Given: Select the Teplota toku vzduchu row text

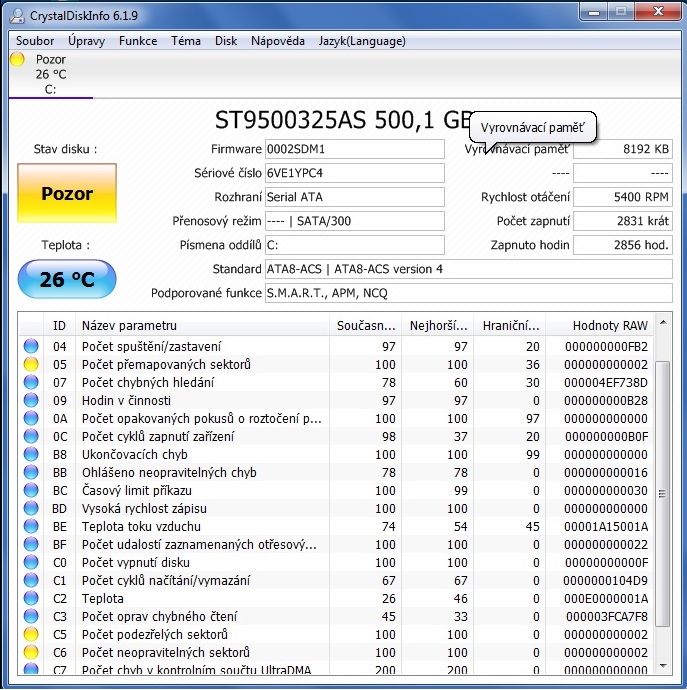Looking at the screenshot, I should click(x=141, y=527).
